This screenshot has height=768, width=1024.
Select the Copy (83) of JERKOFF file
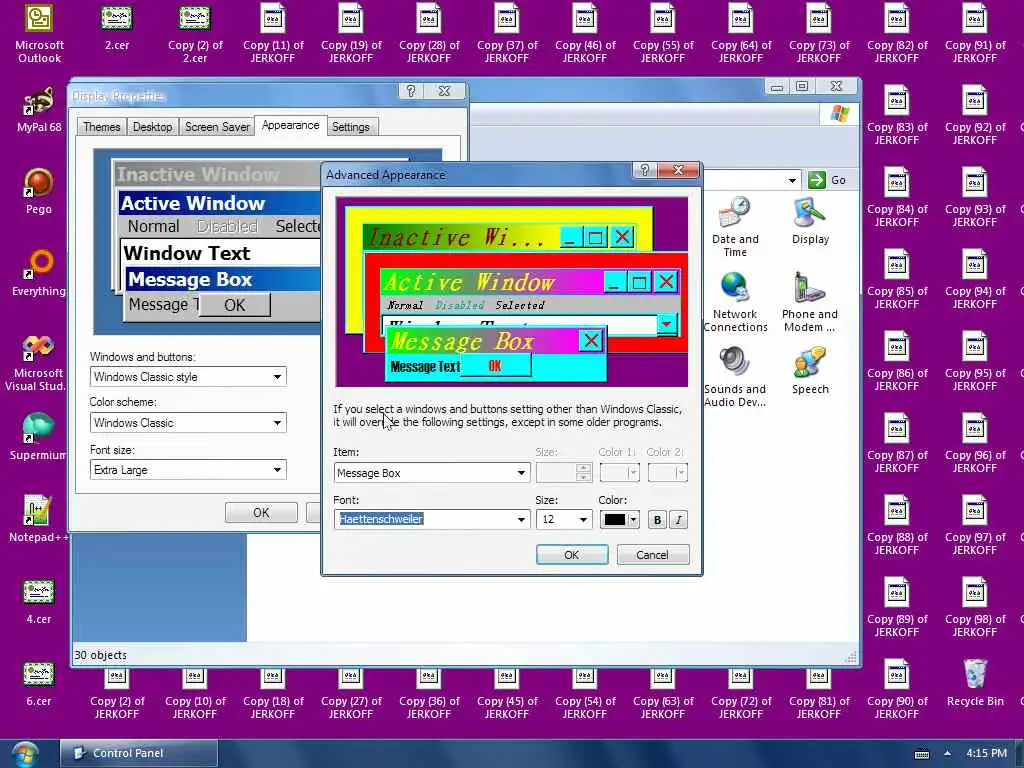coord(897,115)
